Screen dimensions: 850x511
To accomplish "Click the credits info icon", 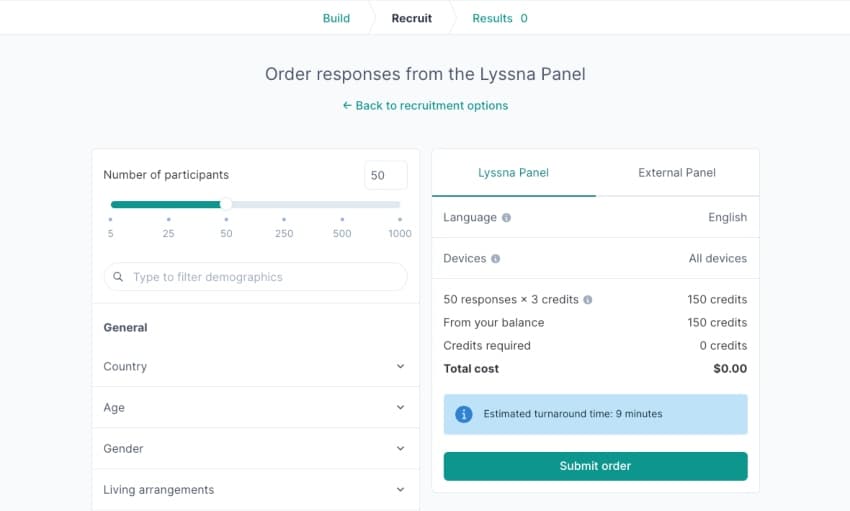I will (587, 300).
